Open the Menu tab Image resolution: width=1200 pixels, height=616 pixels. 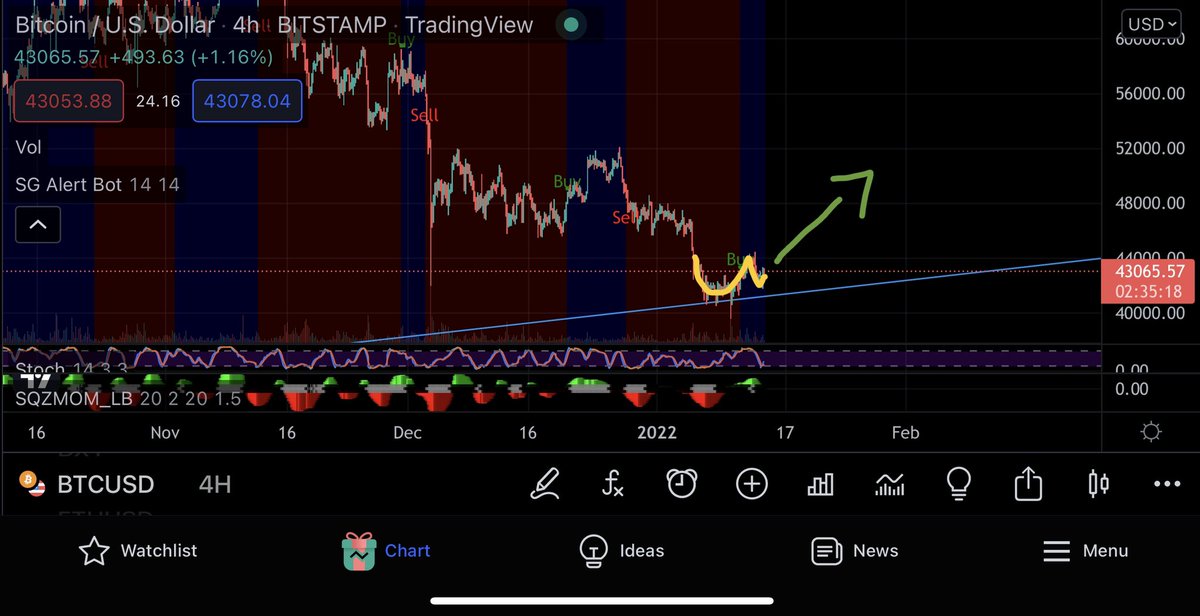[1086, 551]
